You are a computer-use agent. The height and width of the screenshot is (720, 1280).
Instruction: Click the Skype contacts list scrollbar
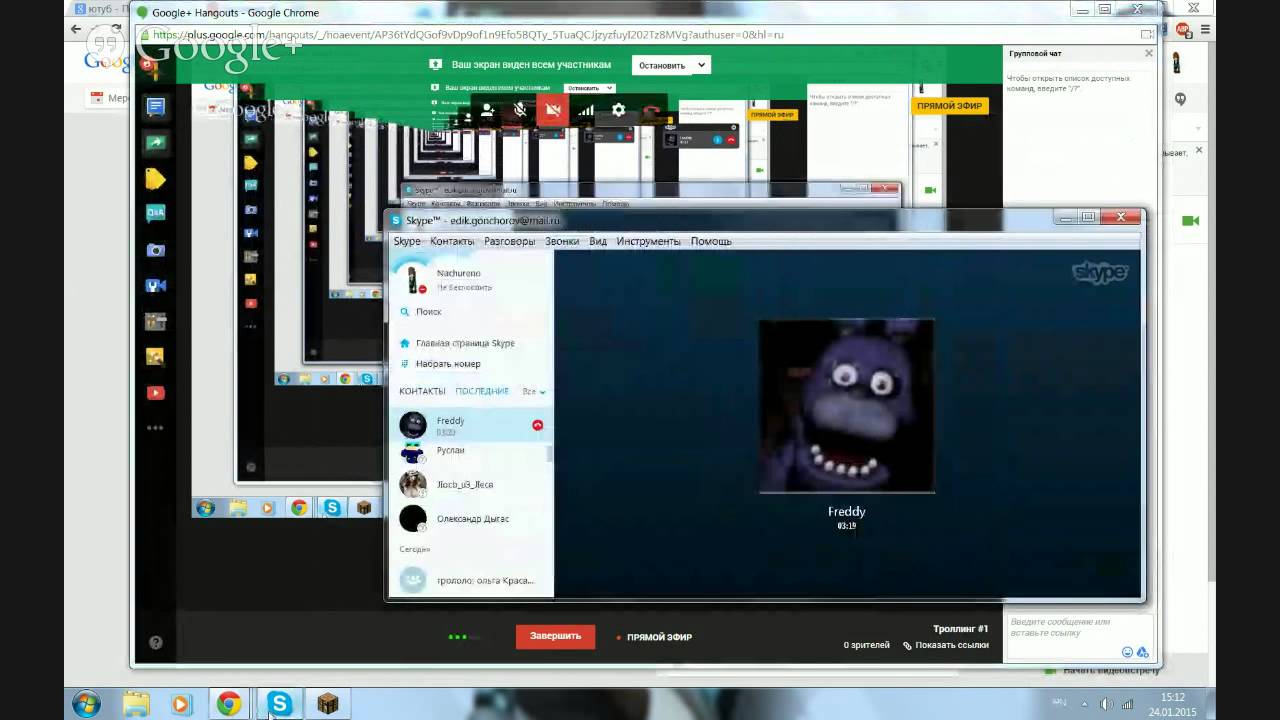pyautogui.click(x=549, y=453)
